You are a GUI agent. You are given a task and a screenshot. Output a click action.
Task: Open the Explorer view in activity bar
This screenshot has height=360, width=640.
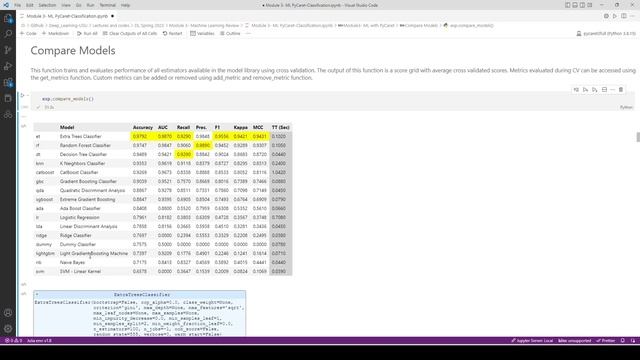(x=8, y=18)
